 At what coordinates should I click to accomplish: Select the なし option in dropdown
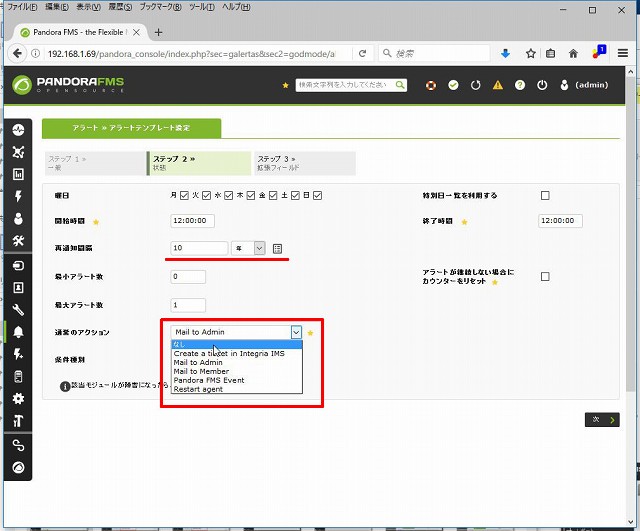tap(237, 344)
